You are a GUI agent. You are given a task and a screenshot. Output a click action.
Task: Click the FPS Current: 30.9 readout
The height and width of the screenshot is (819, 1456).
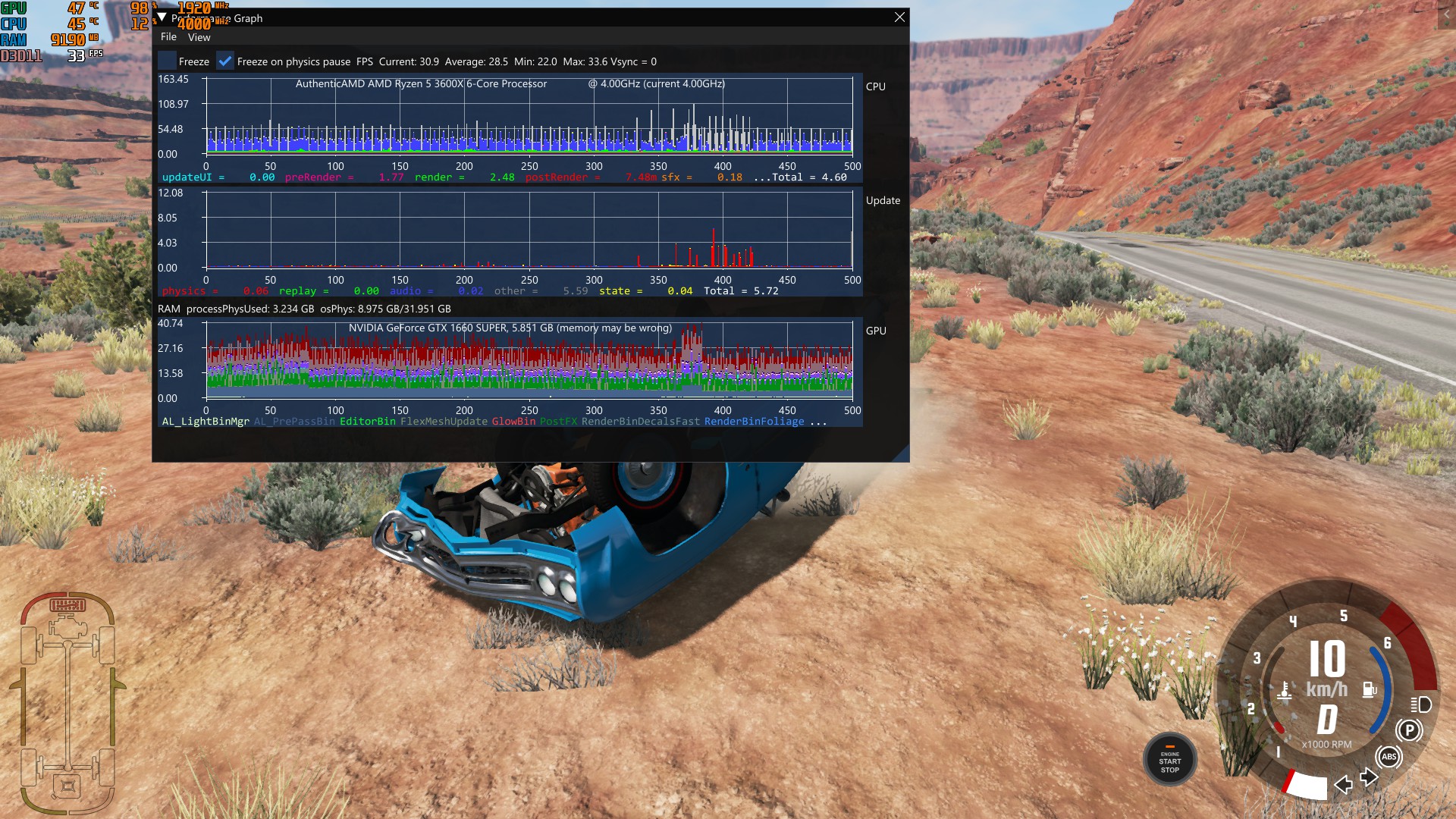pyautogui.click(x=397, y=61)
